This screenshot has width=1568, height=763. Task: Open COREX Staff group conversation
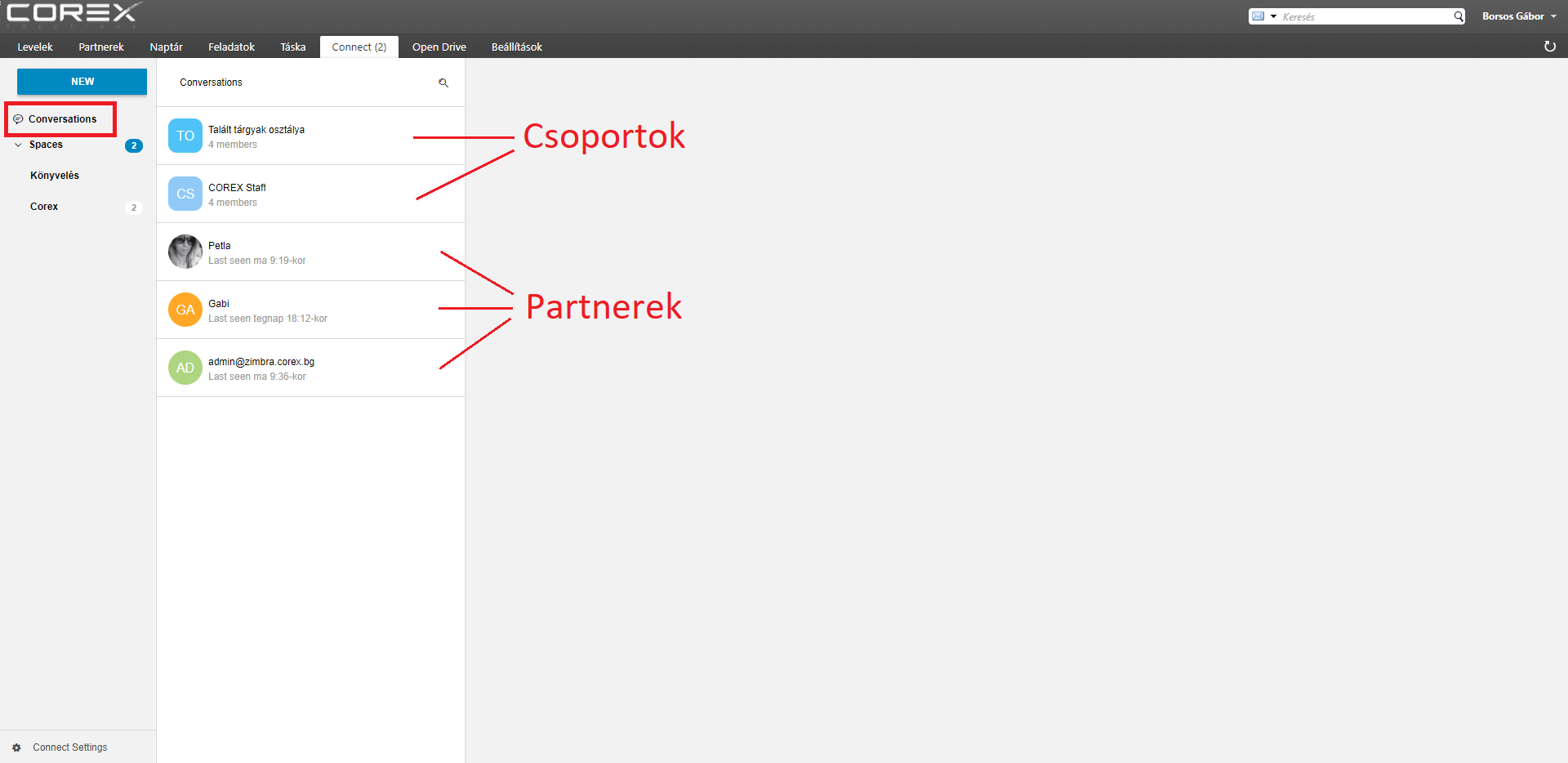point(310,194)
